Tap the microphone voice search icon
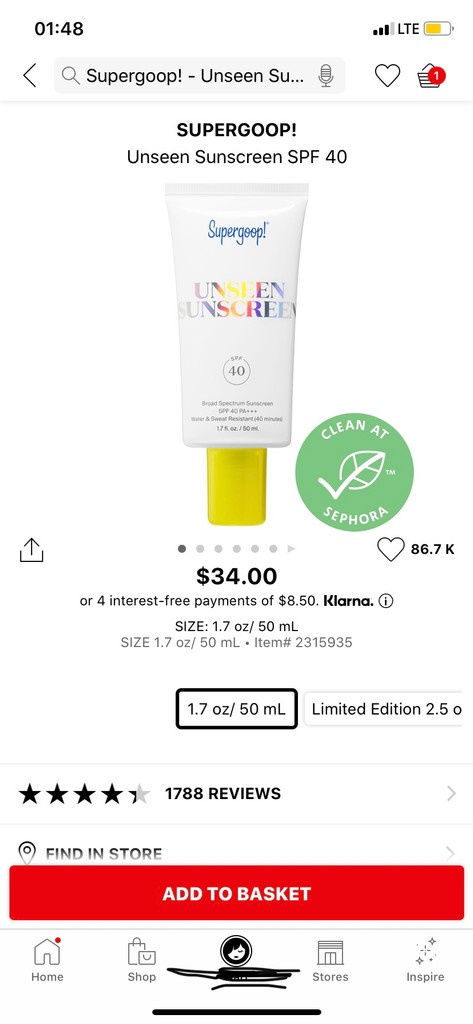The height and width of the screenshot is (1024, 473). pos(325,76)
